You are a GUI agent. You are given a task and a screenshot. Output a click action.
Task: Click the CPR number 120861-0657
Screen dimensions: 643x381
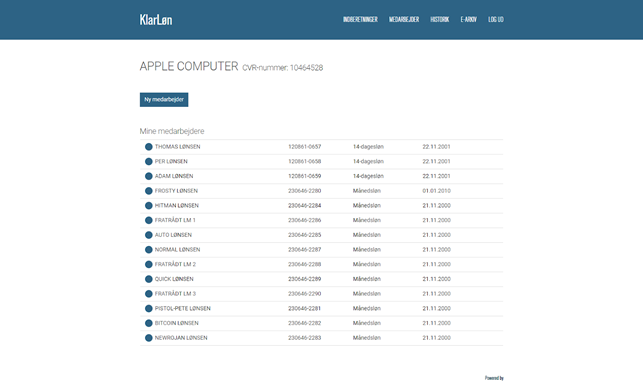click(305, 147)
